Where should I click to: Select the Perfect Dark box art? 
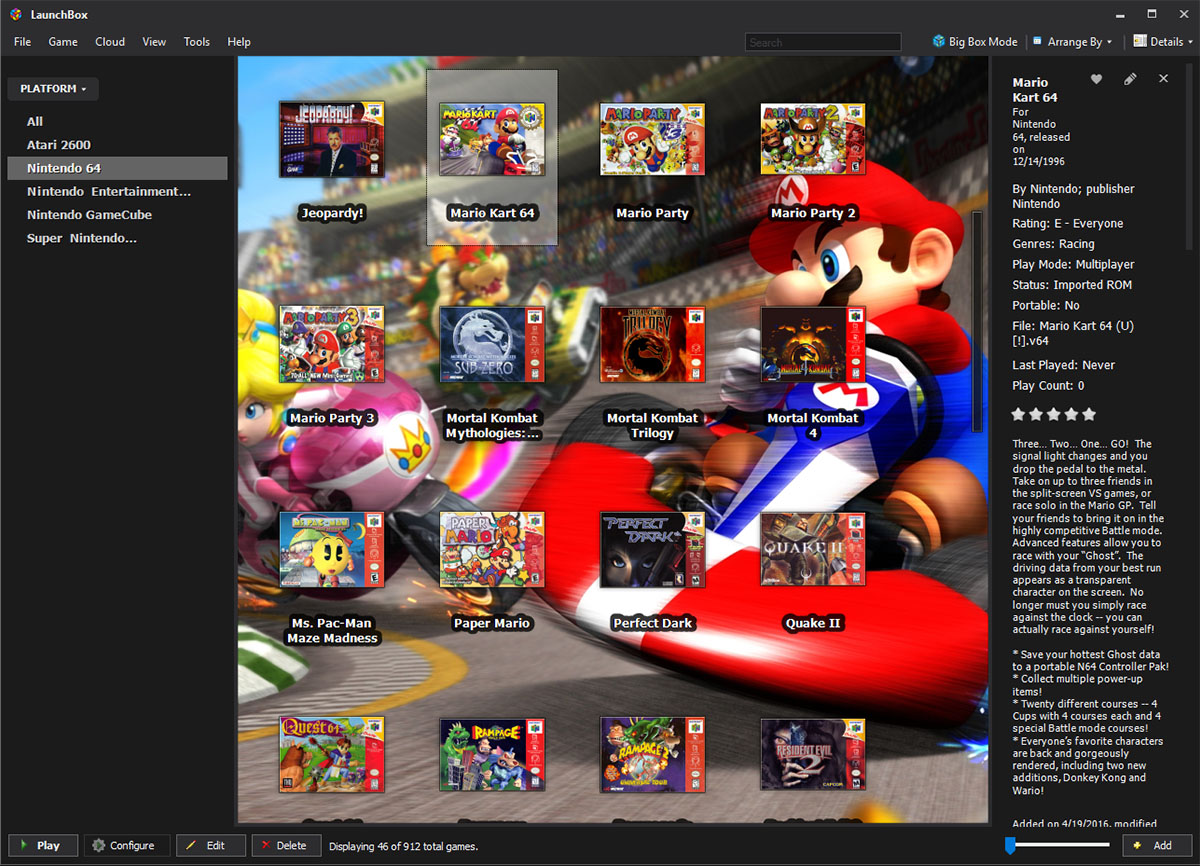click(x=652, y=550)
